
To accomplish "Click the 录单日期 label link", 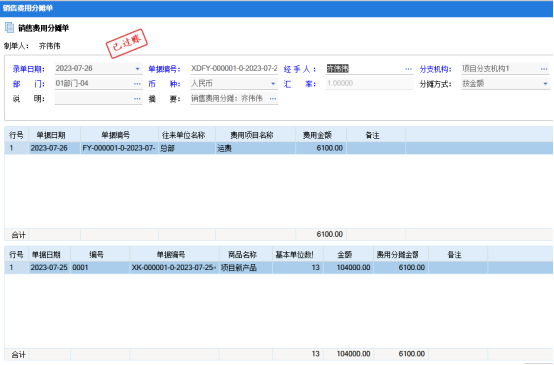I will pos(29,69).
